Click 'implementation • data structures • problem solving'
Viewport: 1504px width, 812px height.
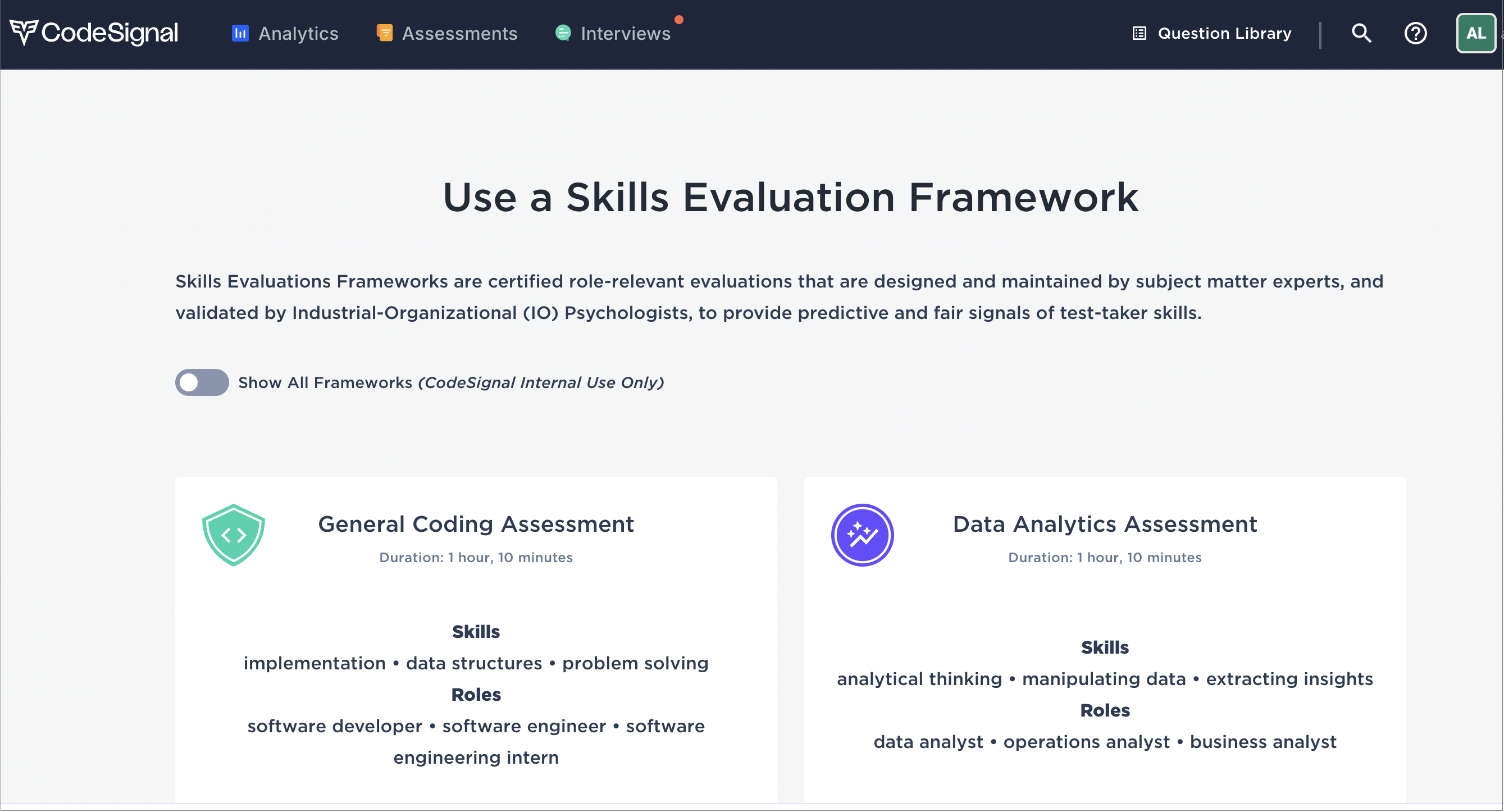(476, 664)
